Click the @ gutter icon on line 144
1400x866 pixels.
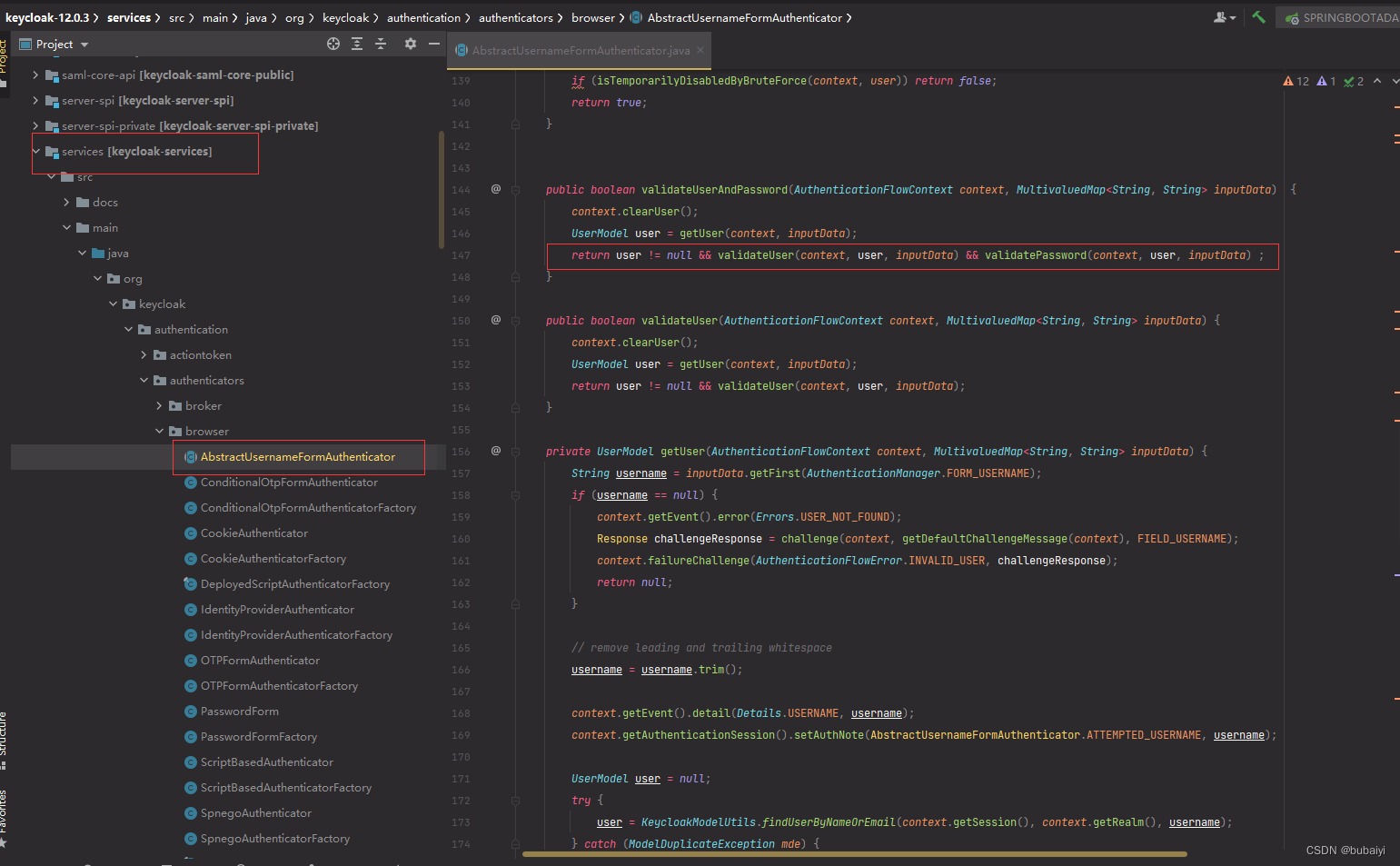[496, 189]
